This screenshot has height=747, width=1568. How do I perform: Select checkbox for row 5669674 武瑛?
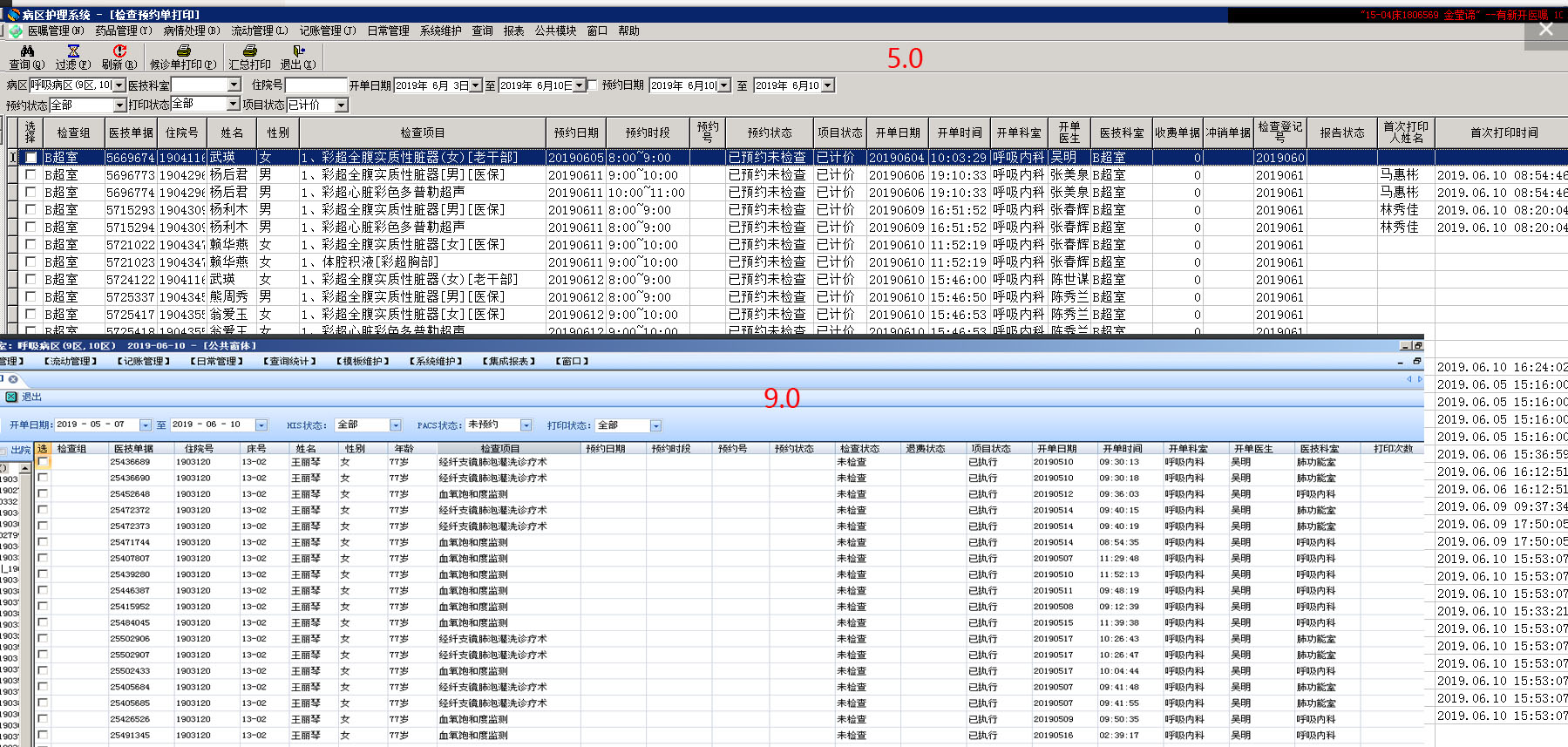(31, 158)
